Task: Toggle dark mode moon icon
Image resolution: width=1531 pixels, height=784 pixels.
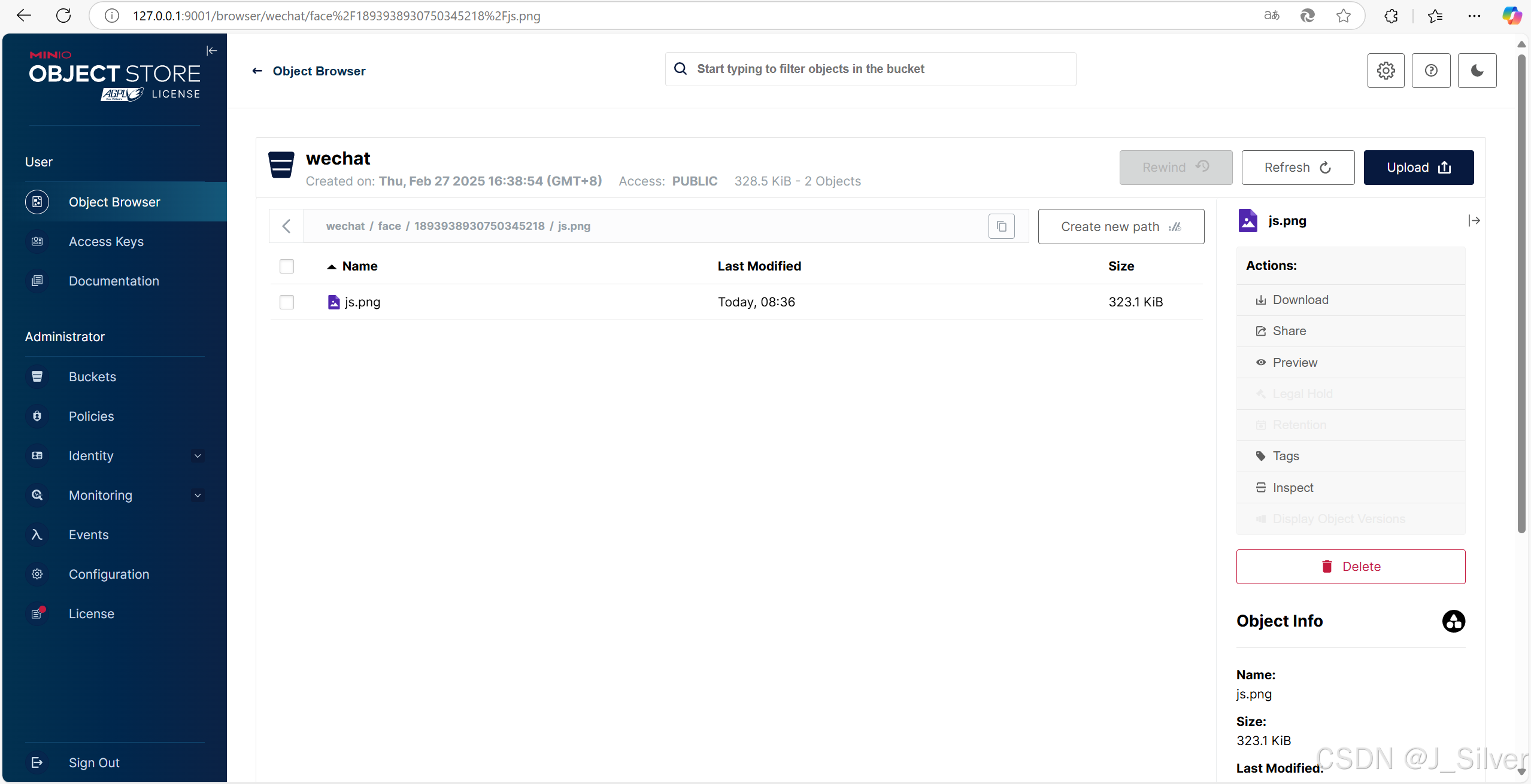Action: click(1477, 71)
